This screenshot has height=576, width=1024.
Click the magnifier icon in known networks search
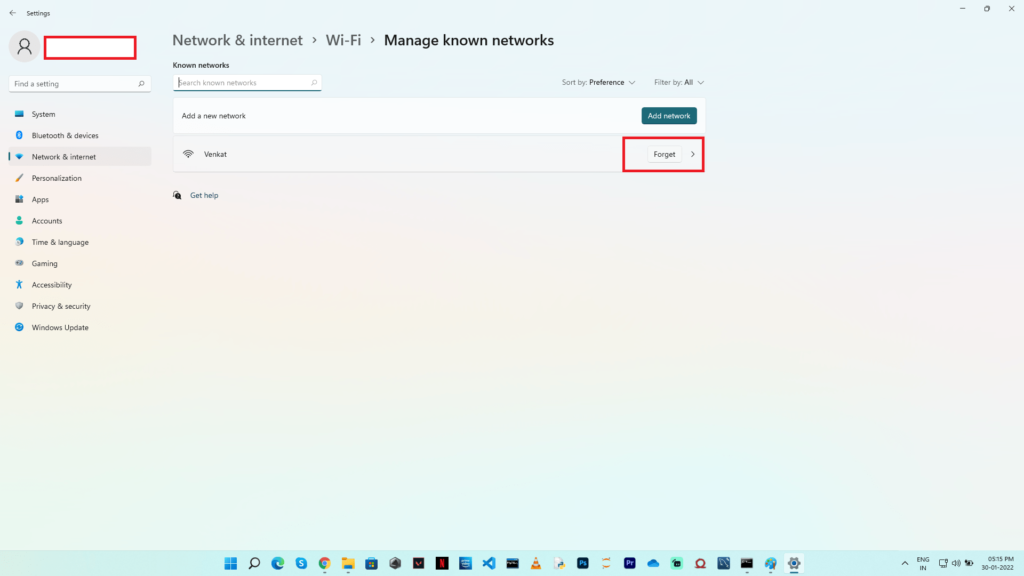point(314,83)
